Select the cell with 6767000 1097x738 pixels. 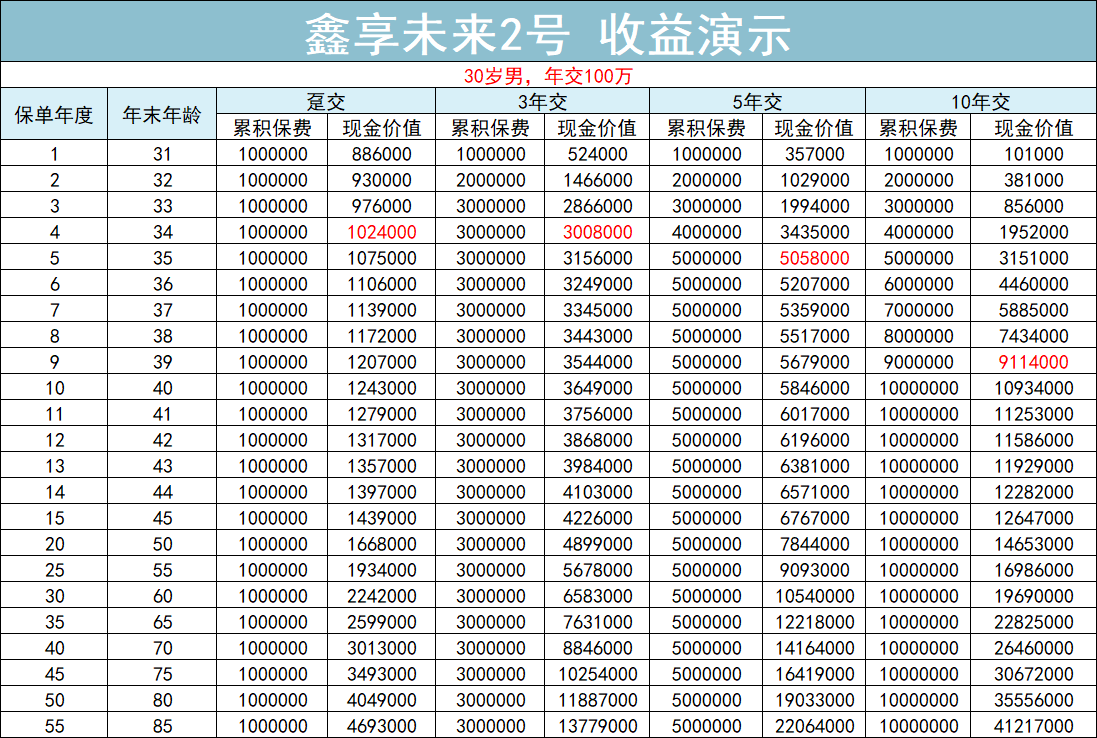[814, 518]
